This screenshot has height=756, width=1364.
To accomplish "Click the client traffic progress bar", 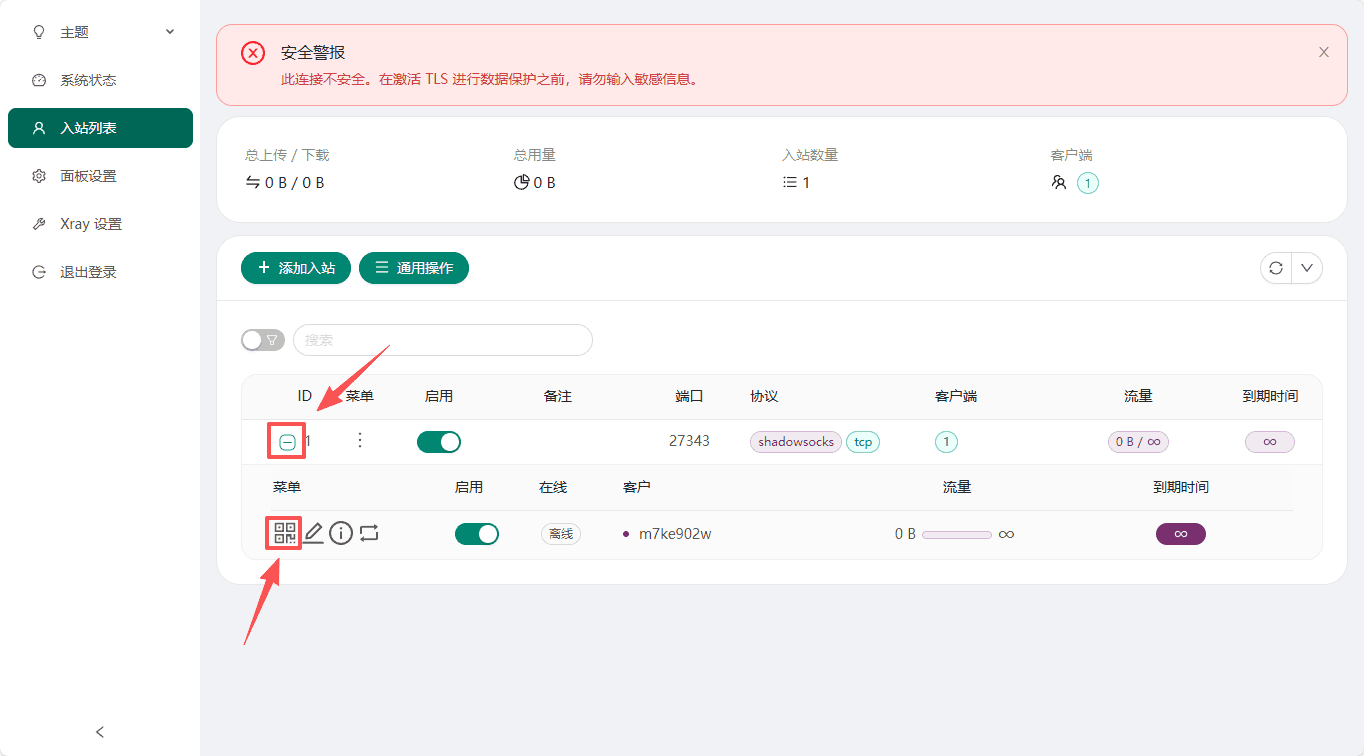I will point(957,534).
